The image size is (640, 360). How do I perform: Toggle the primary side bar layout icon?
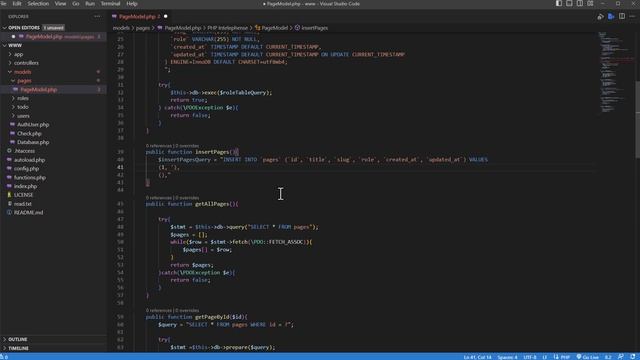[558, 3]
